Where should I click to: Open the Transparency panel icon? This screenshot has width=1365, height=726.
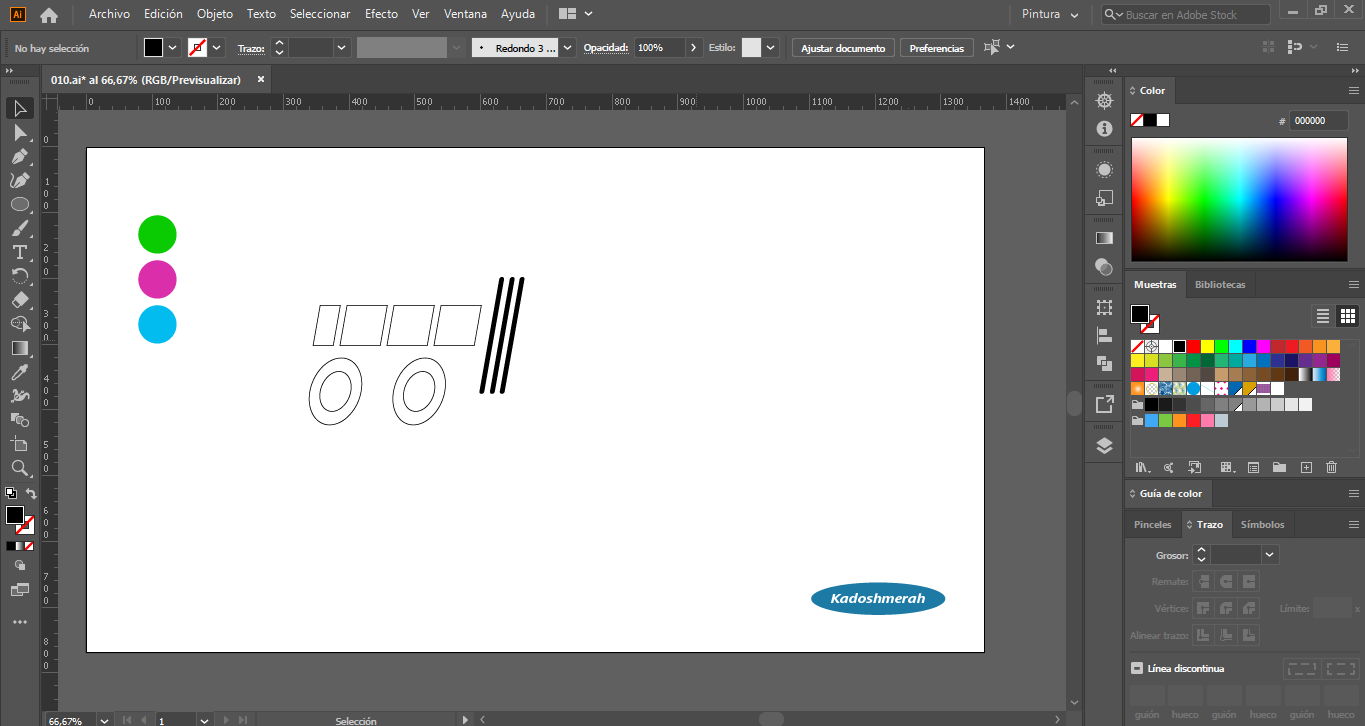coord(1104,267)
